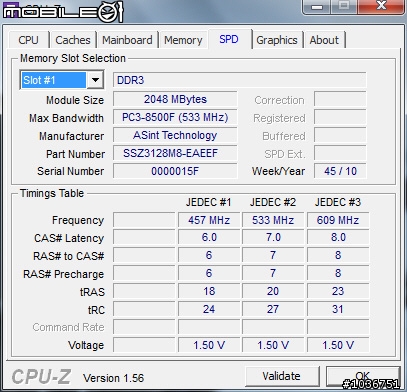Click the JEDEC #2 column header

pyautogui.click(x=273, y=202)
